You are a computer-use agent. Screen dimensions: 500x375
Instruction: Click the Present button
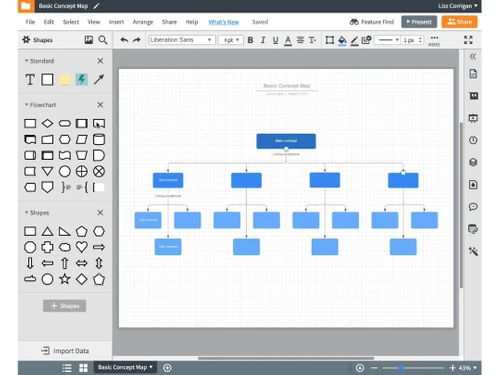419,22
